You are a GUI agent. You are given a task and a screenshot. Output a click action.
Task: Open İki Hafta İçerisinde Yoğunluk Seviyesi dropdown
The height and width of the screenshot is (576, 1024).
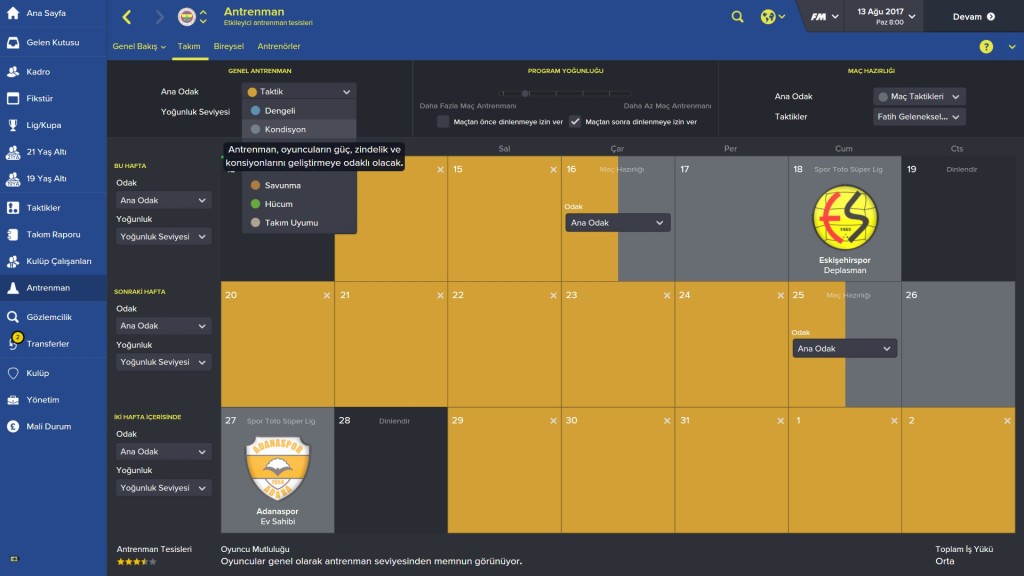pyautogui.click(x=163, y=488)
